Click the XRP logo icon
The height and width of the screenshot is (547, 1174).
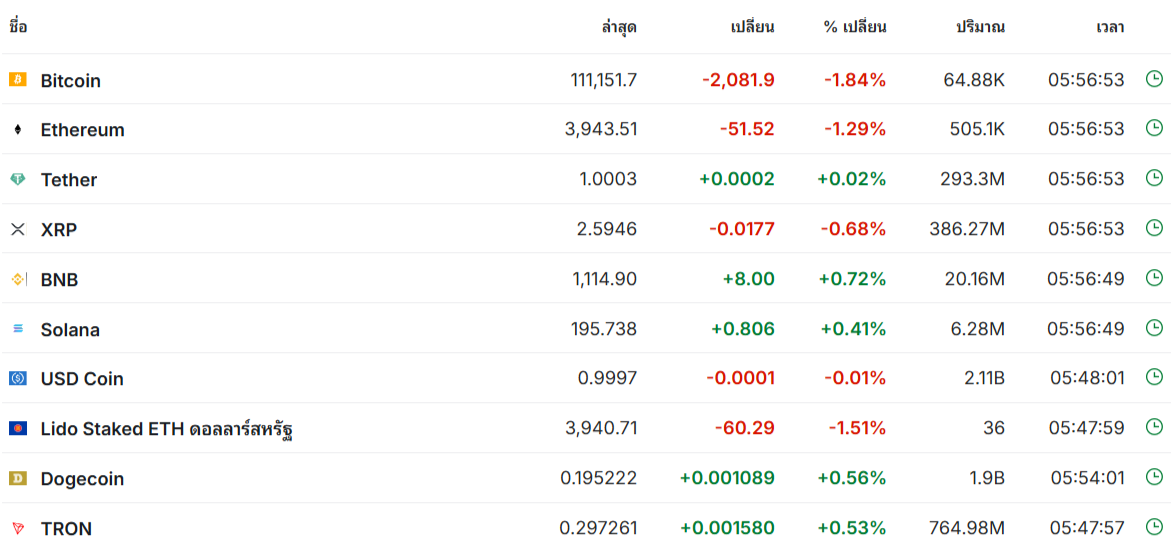click(x=17, y=229)
